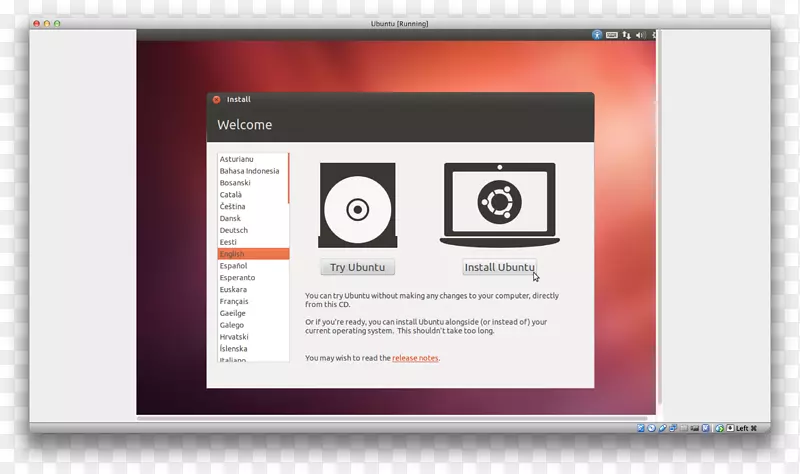Choose Euskara from the language list
The image size is (800, 474).
253,289
